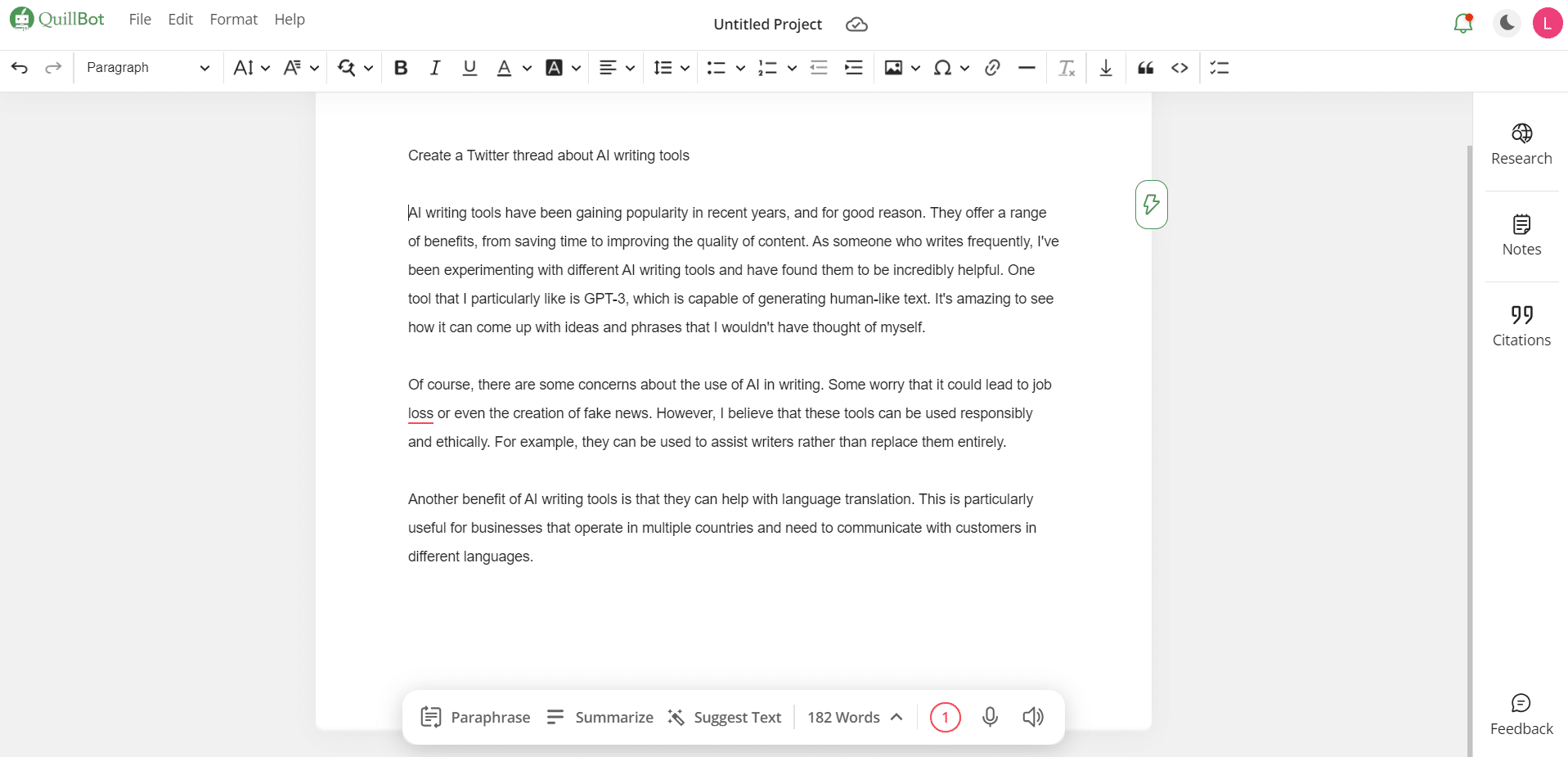
Task: Open the user profile avatar L
Action: [x=1548, y=23]
